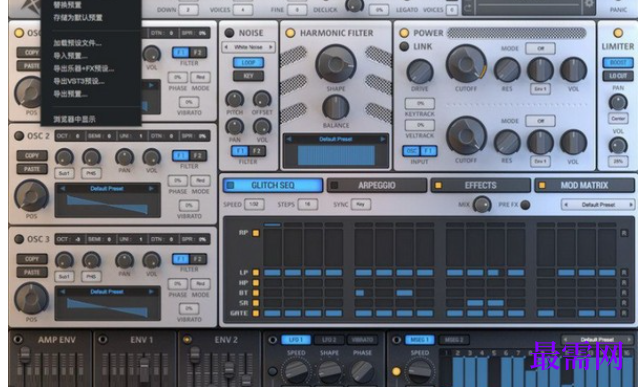642x387 pixels.
Task: Click the Harmonic Filter SHAPE knob
Action: [336, 64]
